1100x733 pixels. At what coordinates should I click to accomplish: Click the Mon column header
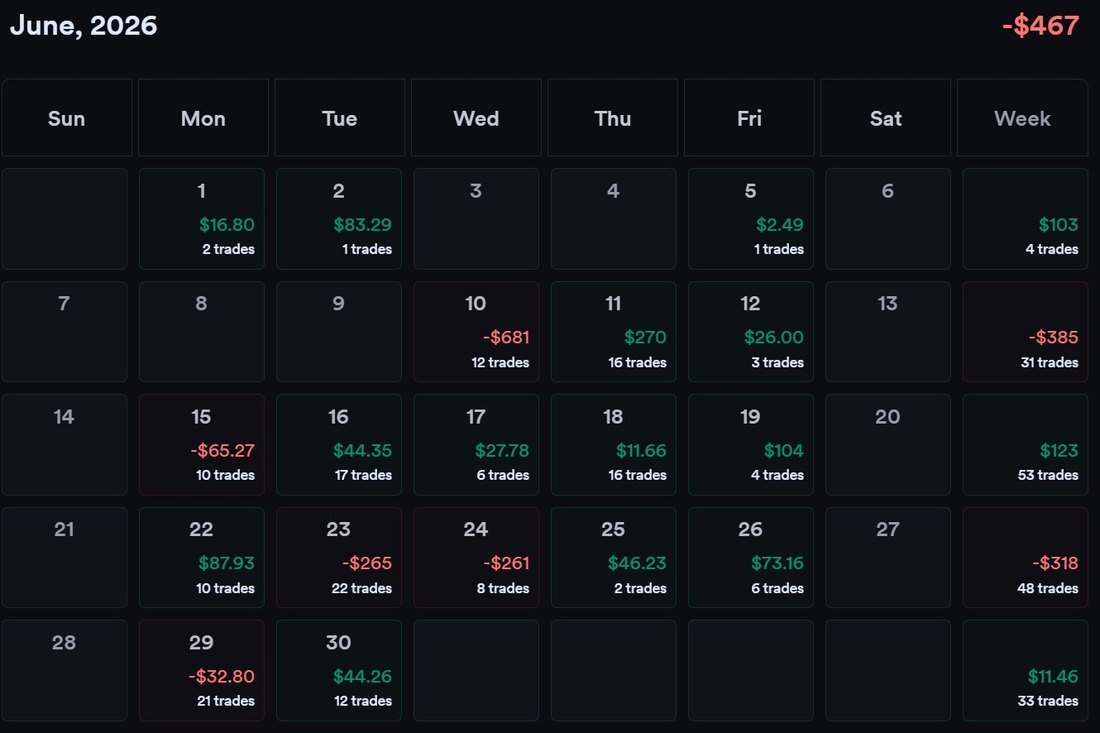click(203, 118)
